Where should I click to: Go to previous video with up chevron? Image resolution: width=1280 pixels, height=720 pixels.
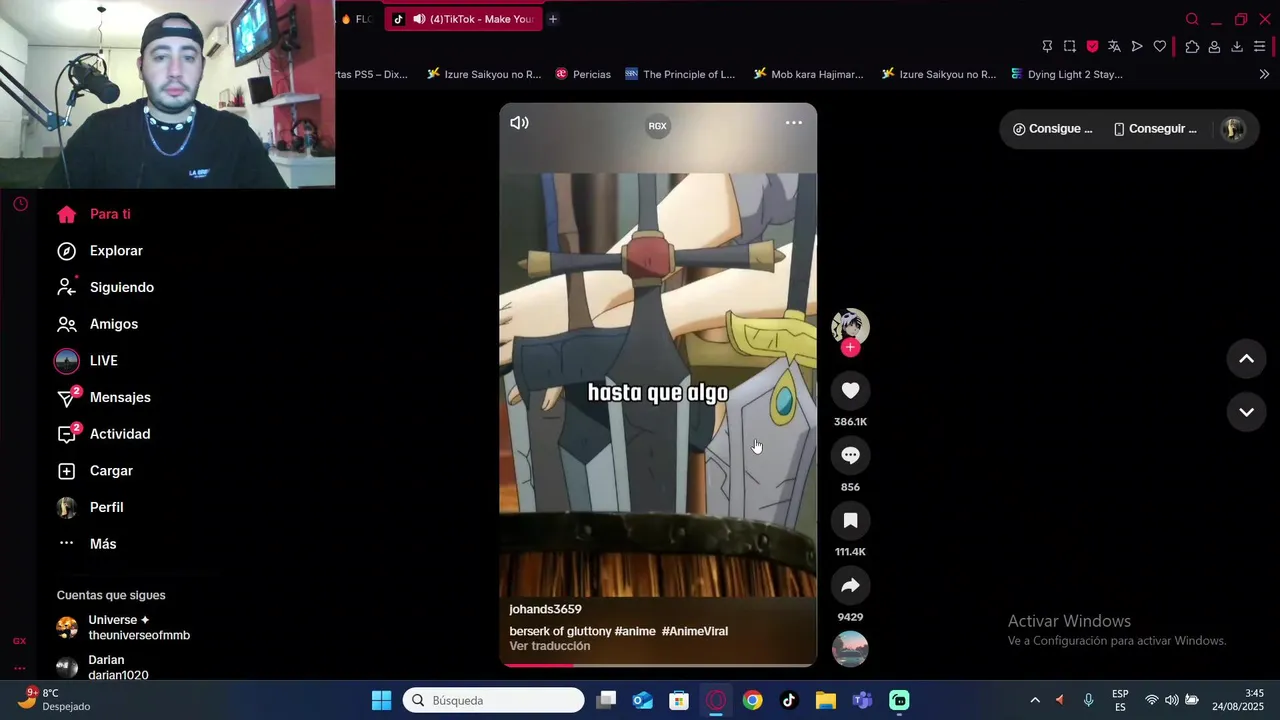1246,359
